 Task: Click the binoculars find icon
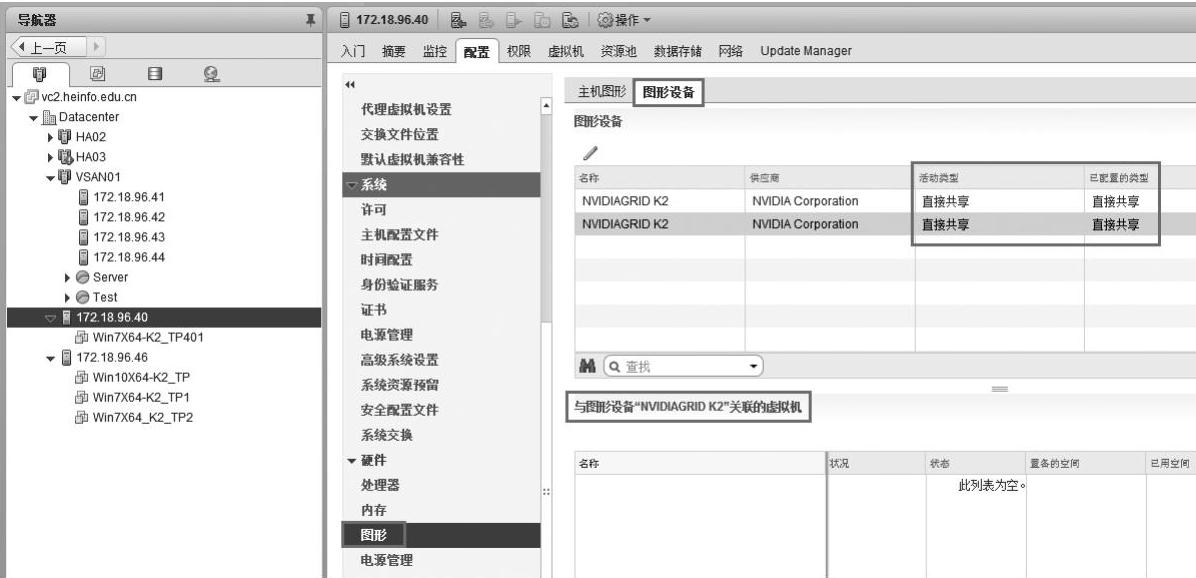point(587,367)
